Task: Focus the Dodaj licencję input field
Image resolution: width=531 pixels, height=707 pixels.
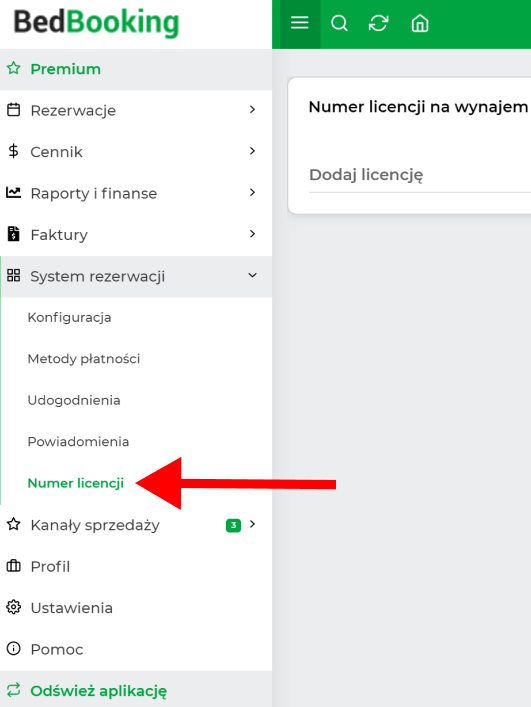Action: (x=419, y=175)
